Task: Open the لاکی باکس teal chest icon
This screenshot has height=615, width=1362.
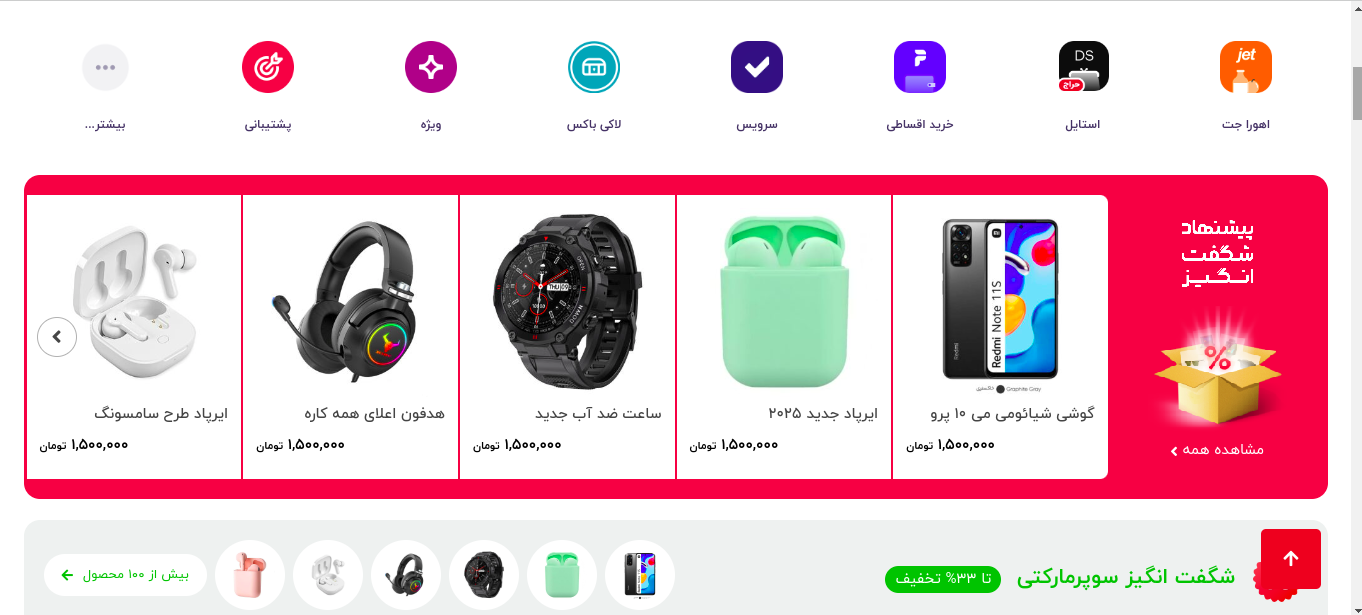Action: pyautogui.click(x=594, y=67)
